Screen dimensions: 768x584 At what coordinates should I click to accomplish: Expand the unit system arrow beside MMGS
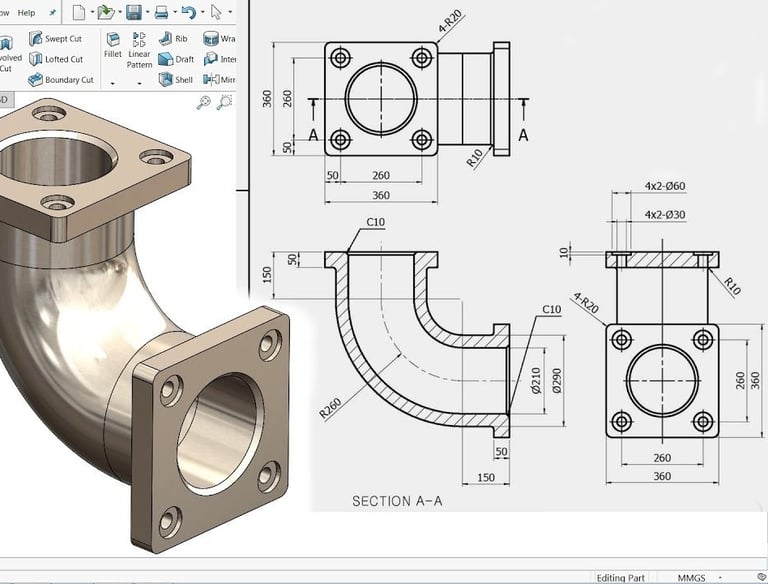[720, 578]
